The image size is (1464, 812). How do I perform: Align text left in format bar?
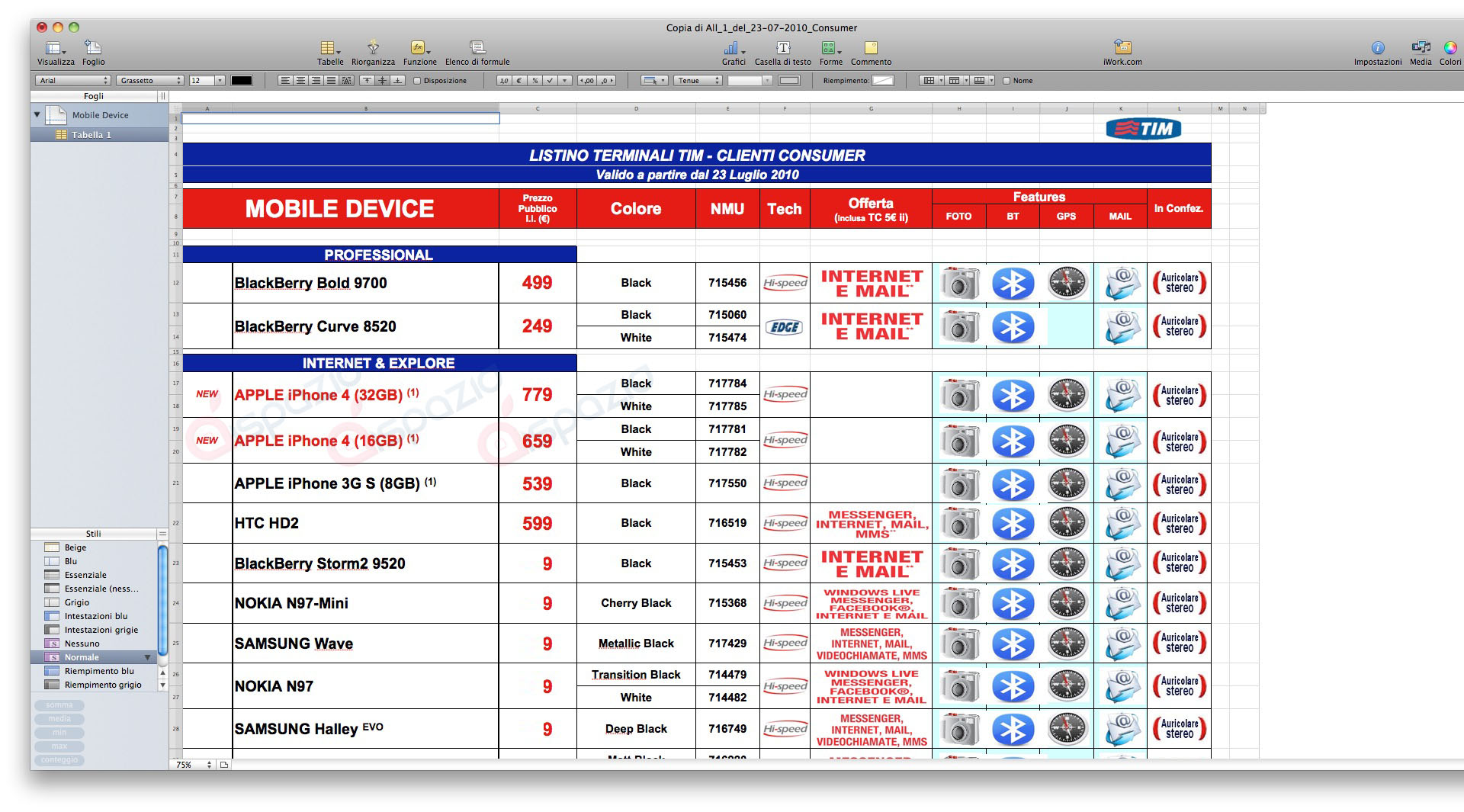285,80
